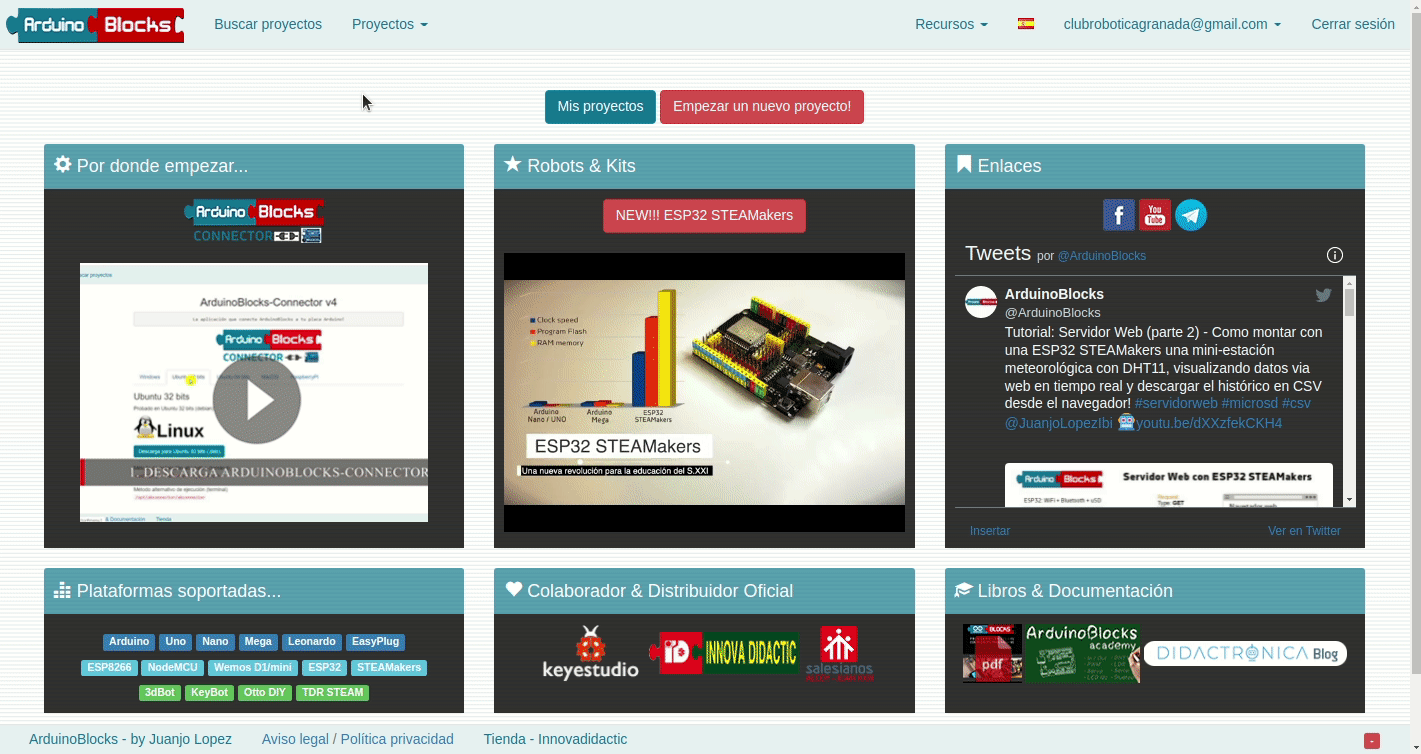Open the Telegram channel icon
Screen dimensions: 1421x754
tap(1191, 215)
